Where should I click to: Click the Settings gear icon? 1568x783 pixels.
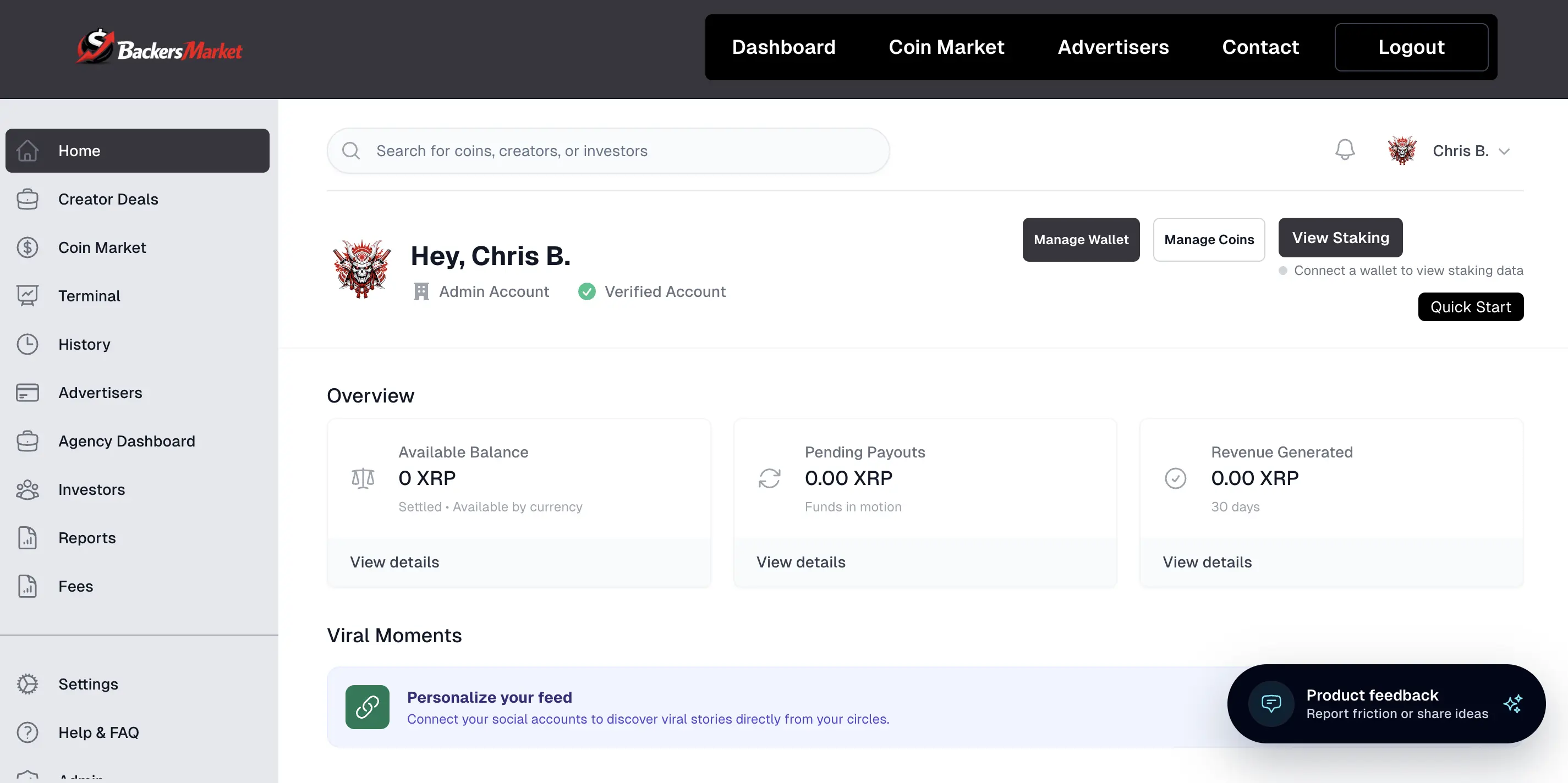[x=28, y=684]
